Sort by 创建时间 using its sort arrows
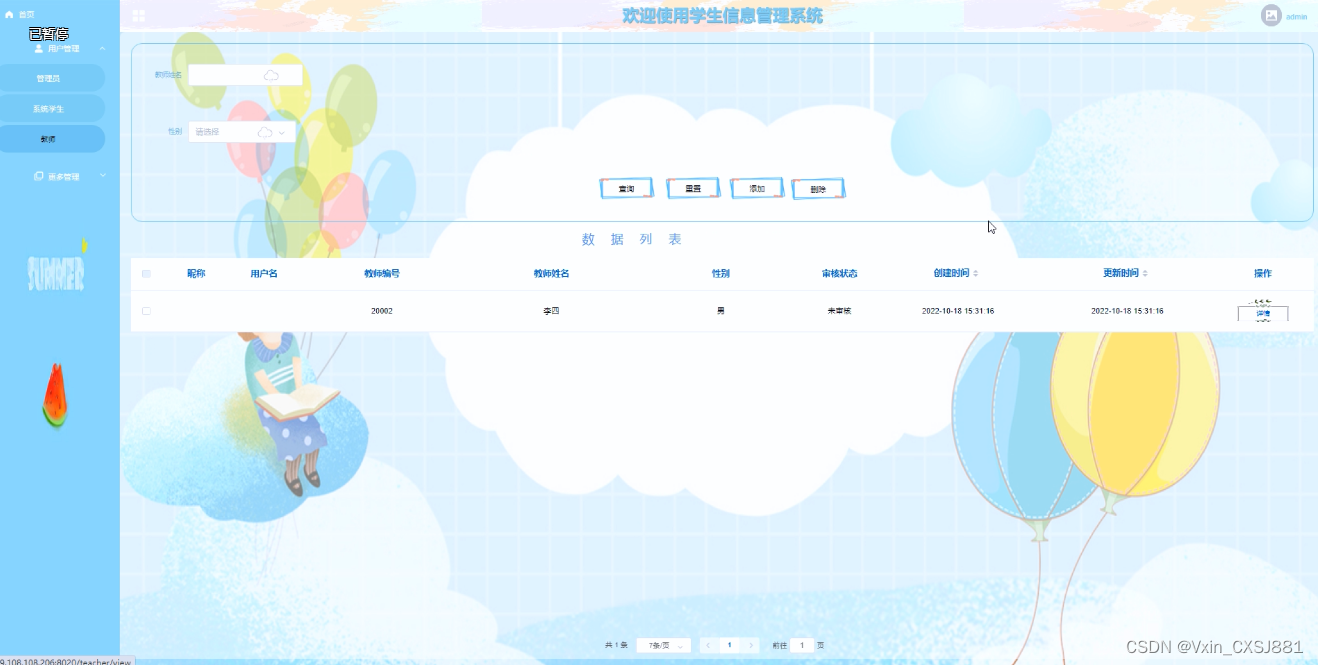The width and height of the screenshot is (1318, 665). click(x=976, y=273)
